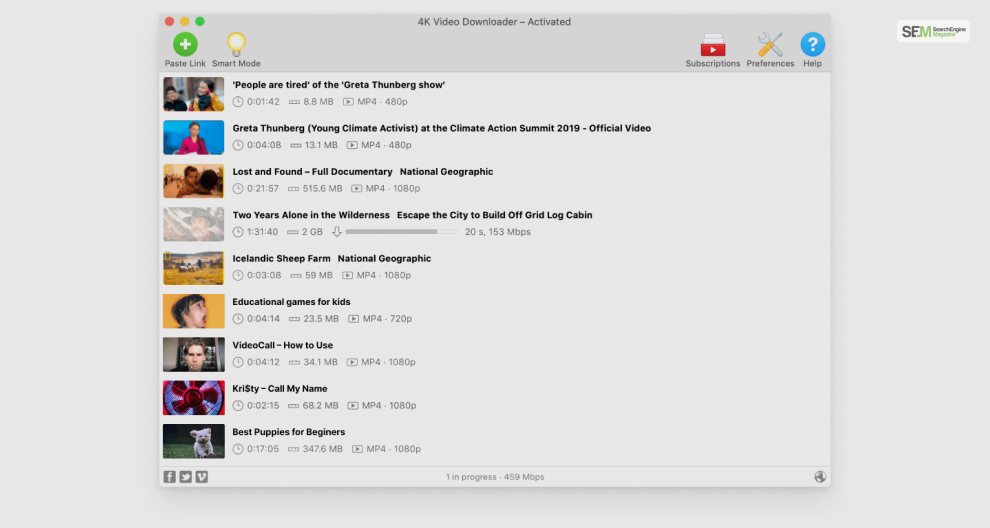Click the globe icon in status bar
The height and width of the screenshot is (528, 990).
tap(820, 477)
